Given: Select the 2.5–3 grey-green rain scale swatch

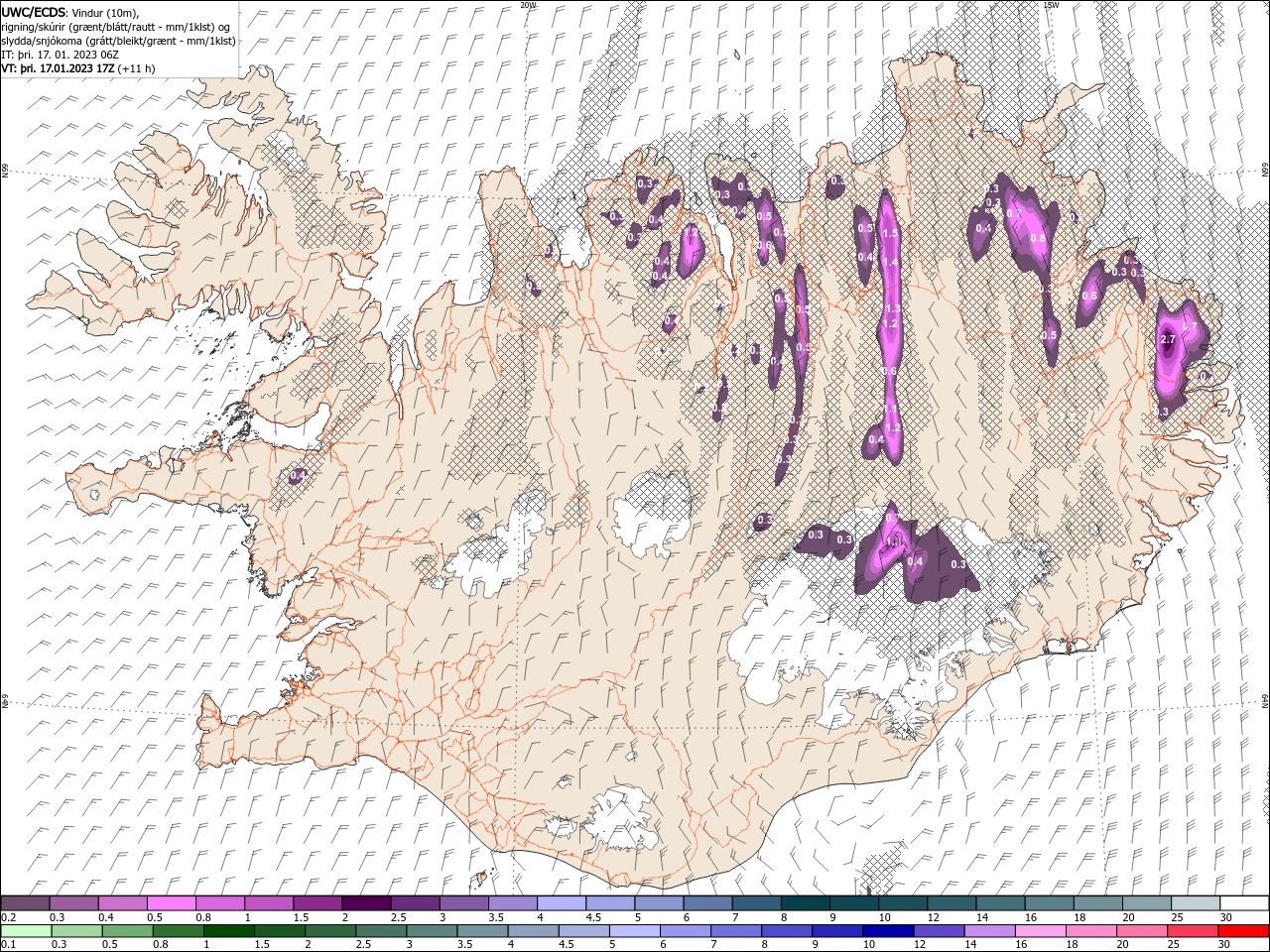Looking at the screenshot, I should tap(381, 931).
